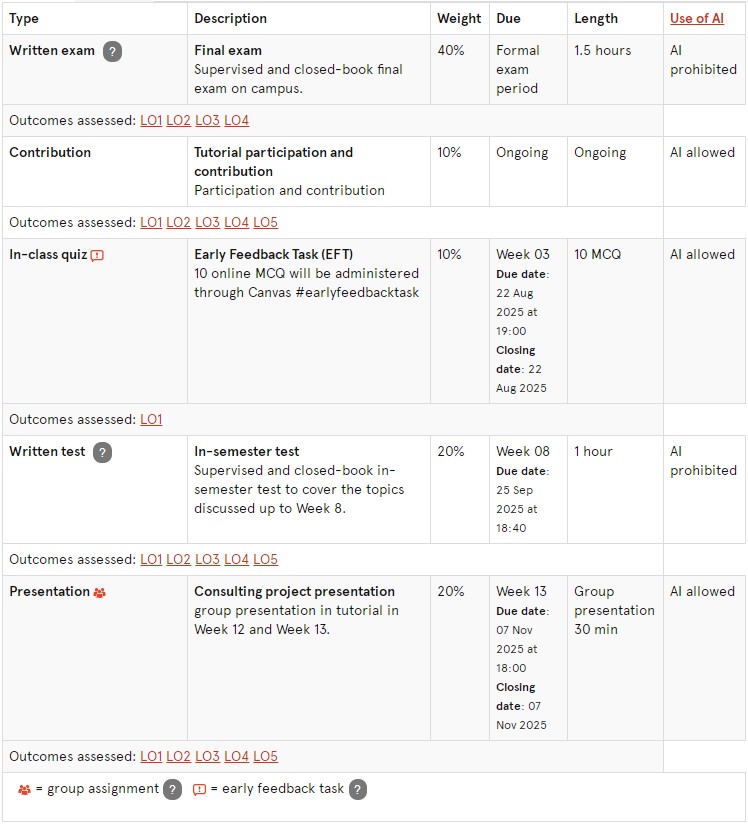
Task: Open LO3 under In-semester test outcomes
Action: pyautogui.click(x=208, y=559)
